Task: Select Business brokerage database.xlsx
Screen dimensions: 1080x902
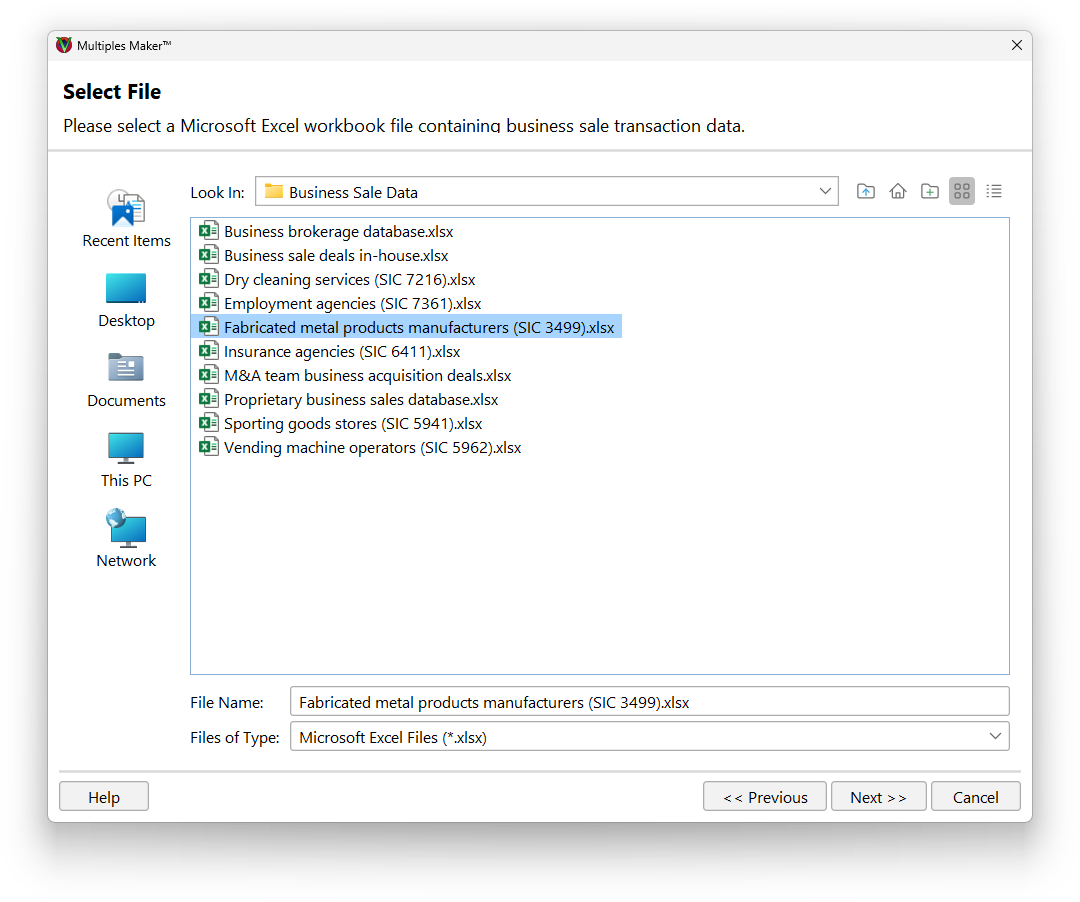Action: click(x=339, y=231)
